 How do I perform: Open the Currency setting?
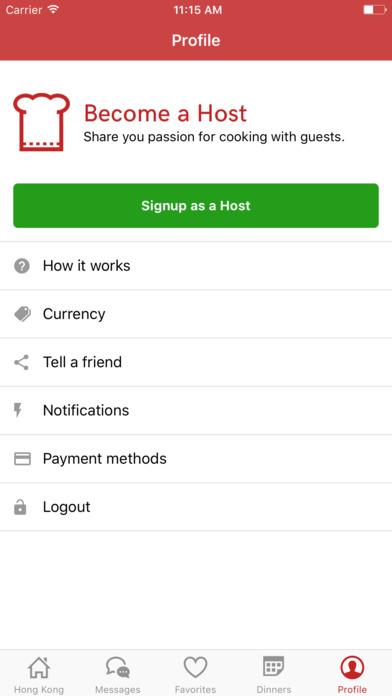point(196,314)
